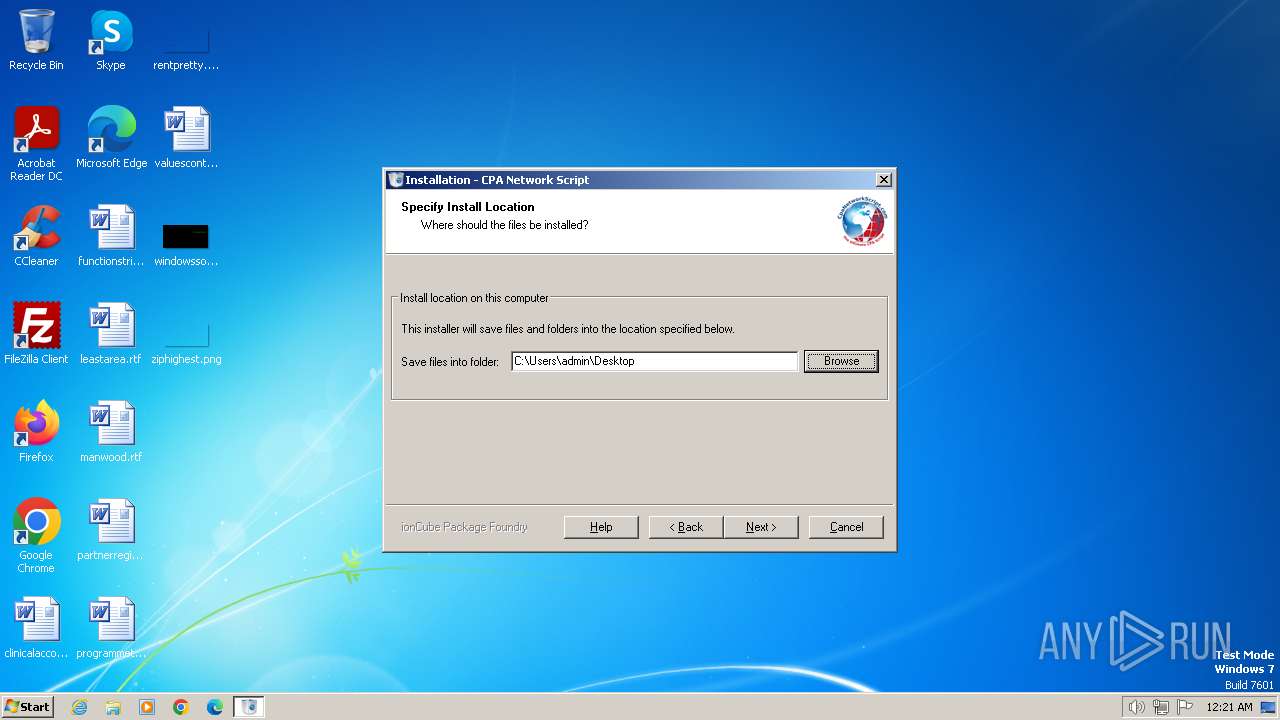Open Chrome from the taskbar
Image resolution: width=1280 pixels, height=720 pixels.
point(181,707)
